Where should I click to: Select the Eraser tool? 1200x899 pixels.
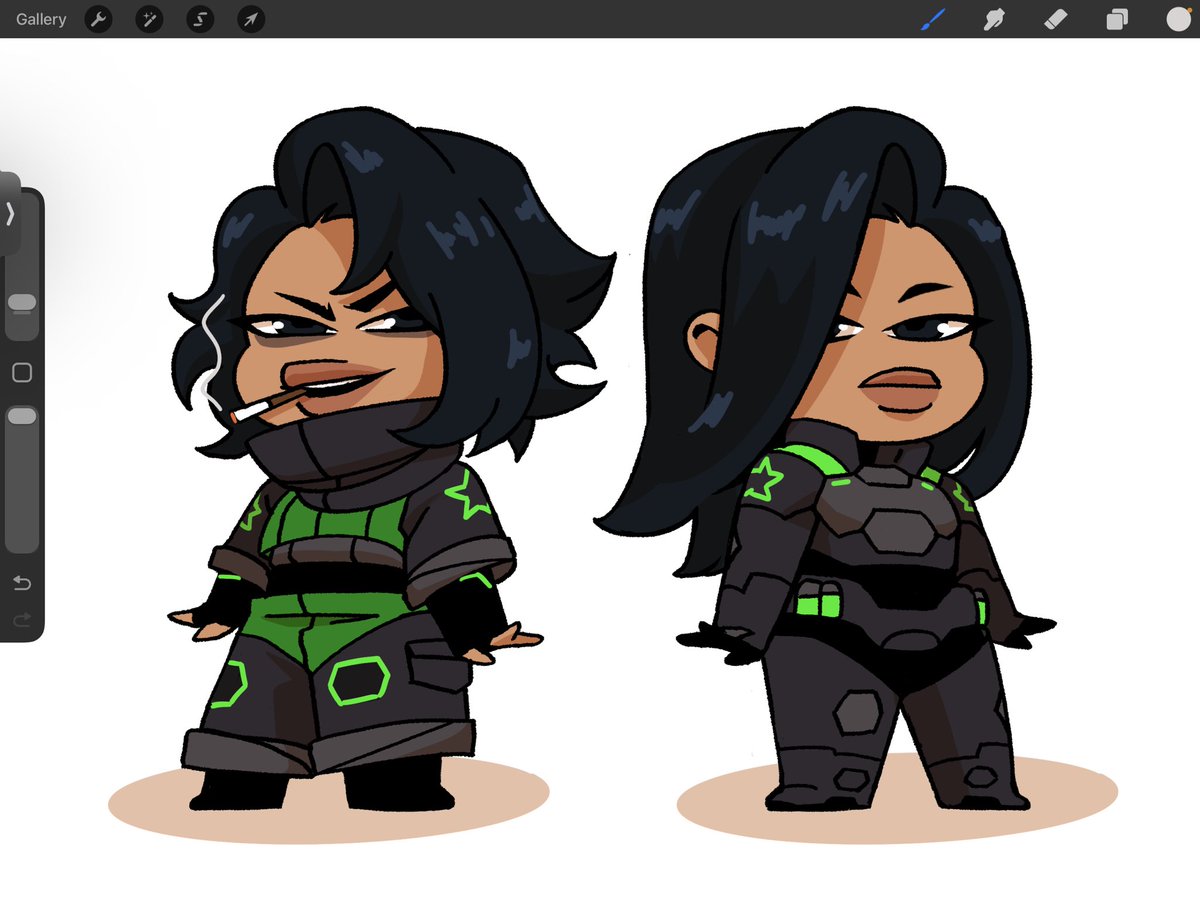click(x=1056, y=19)
